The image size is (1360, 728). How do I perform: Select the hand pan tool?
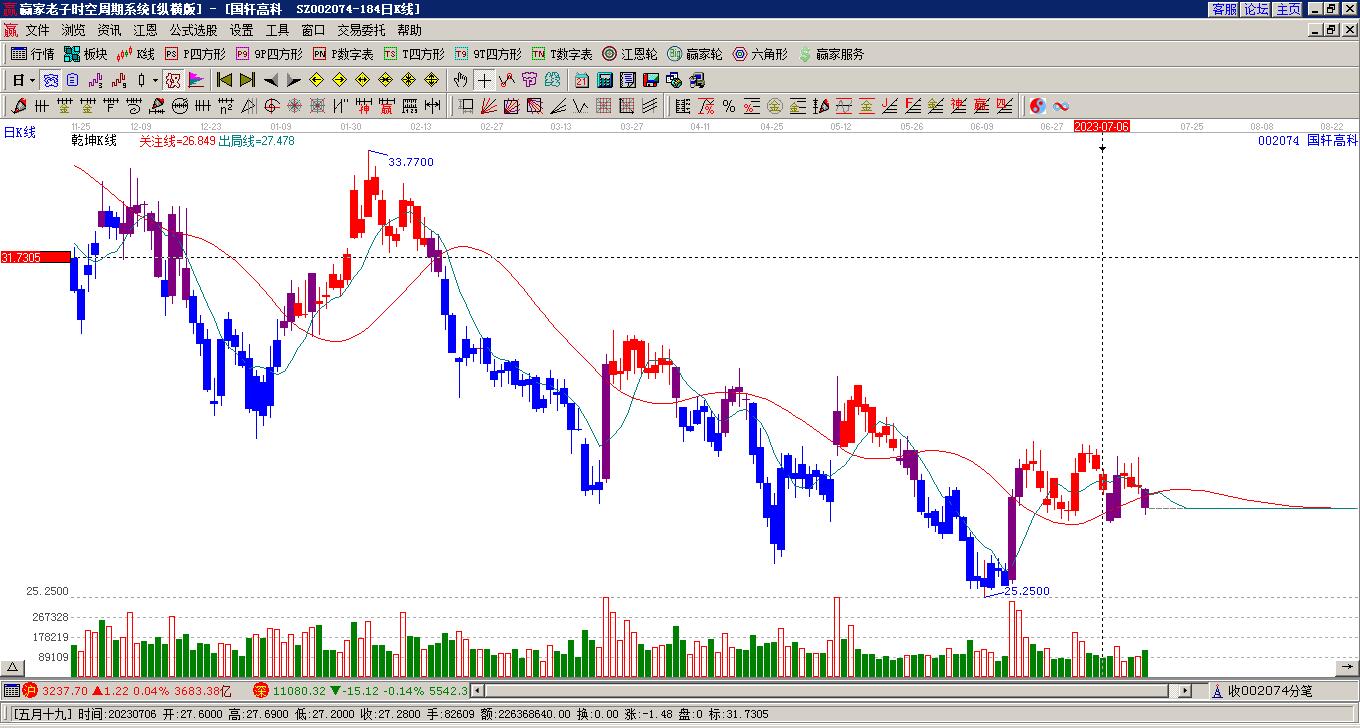click(x=460, y=80)
